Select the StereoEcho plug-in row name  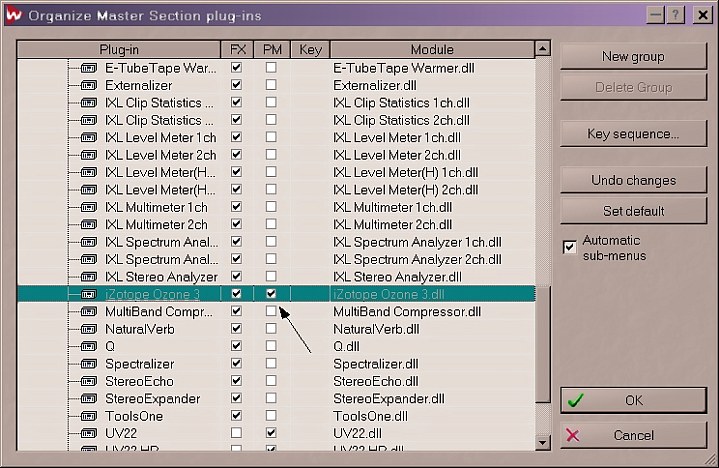(x=139, y=381)
